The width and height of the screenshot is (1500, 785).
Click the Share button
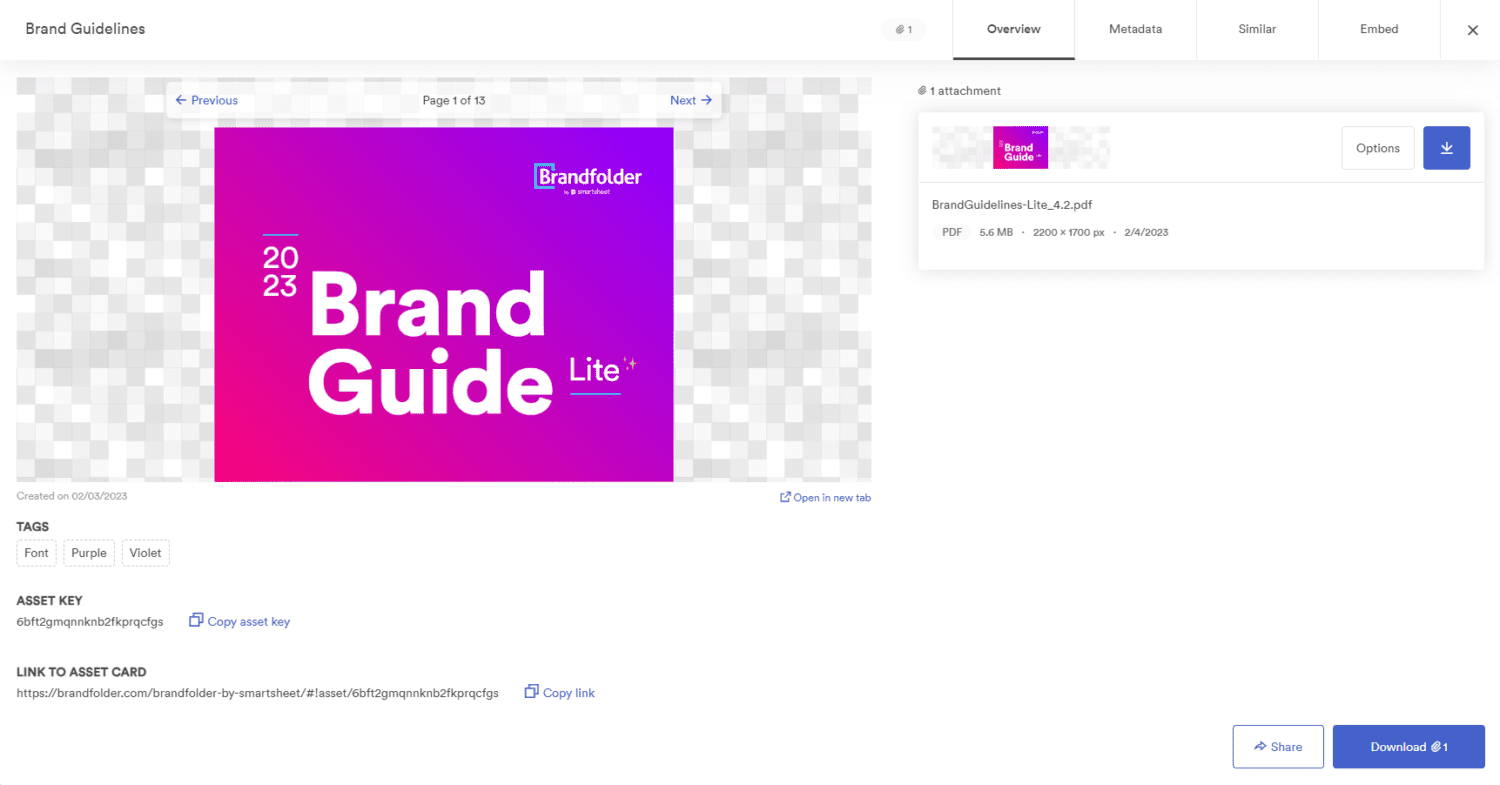click(1277, 747)
